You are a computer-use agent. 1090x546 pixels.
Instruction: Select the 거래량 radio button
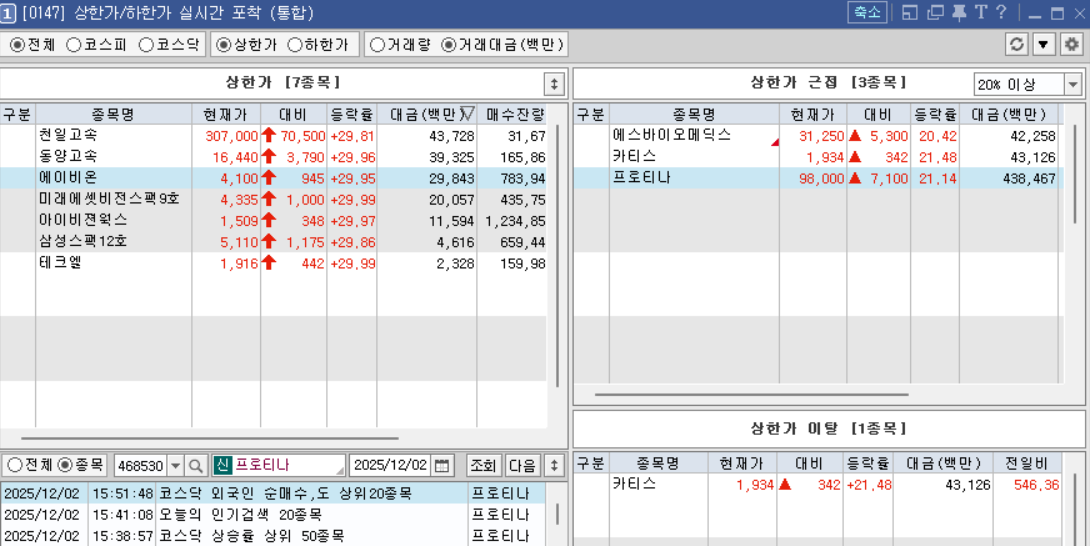tap(377, 45)
